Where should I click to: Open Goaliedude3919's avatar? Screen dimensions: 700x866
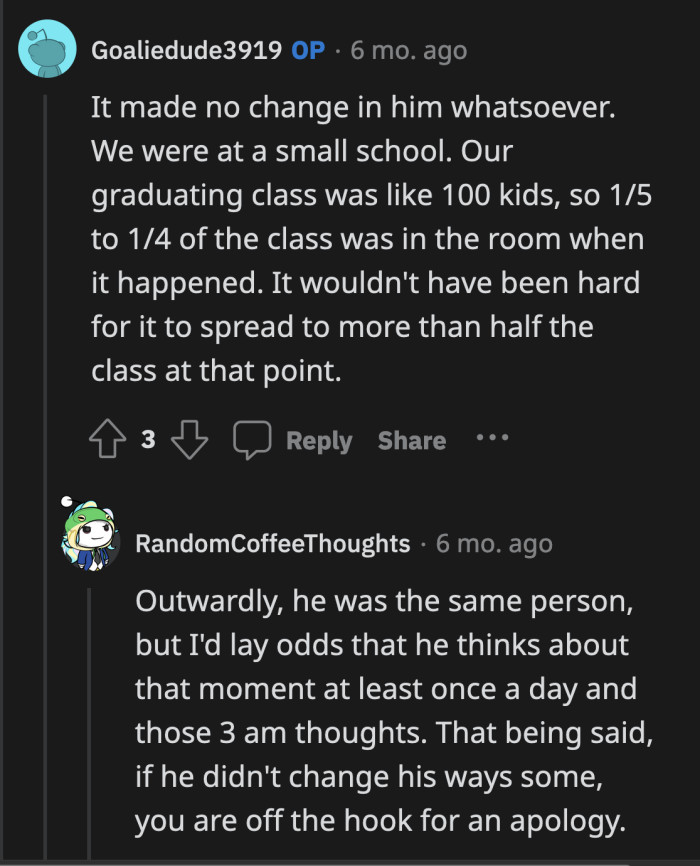(48, 47)
